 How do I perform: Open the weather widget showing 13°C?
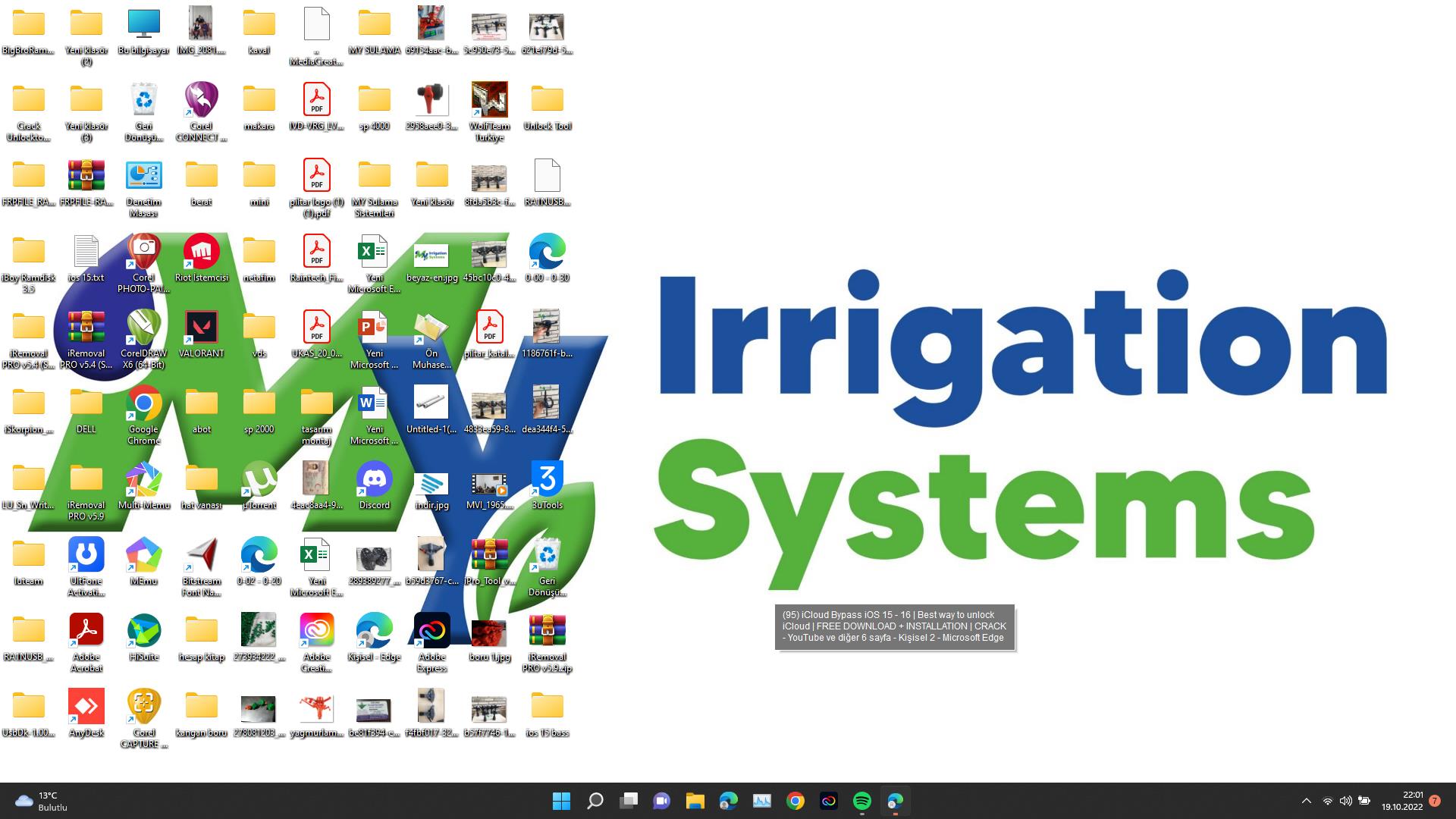(42, 801)
